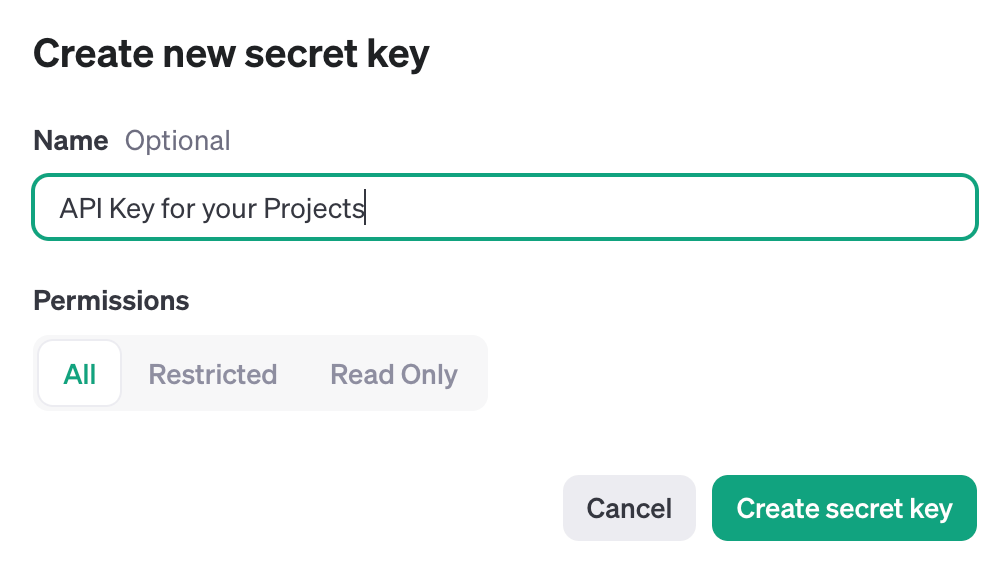Dismiss the dialog with Cancel
Screen dimensions: 1008x574
point(629,508)
